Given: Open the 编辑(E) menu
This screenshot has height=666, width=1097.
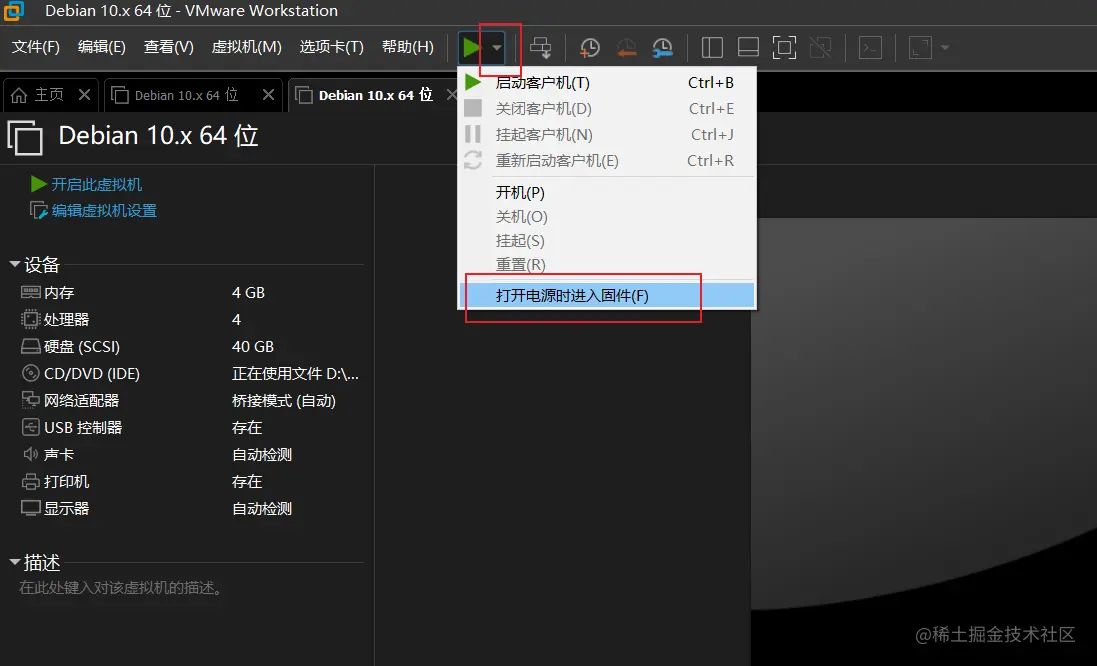Looking at the screenshot, I should click(x=101, y=47).
